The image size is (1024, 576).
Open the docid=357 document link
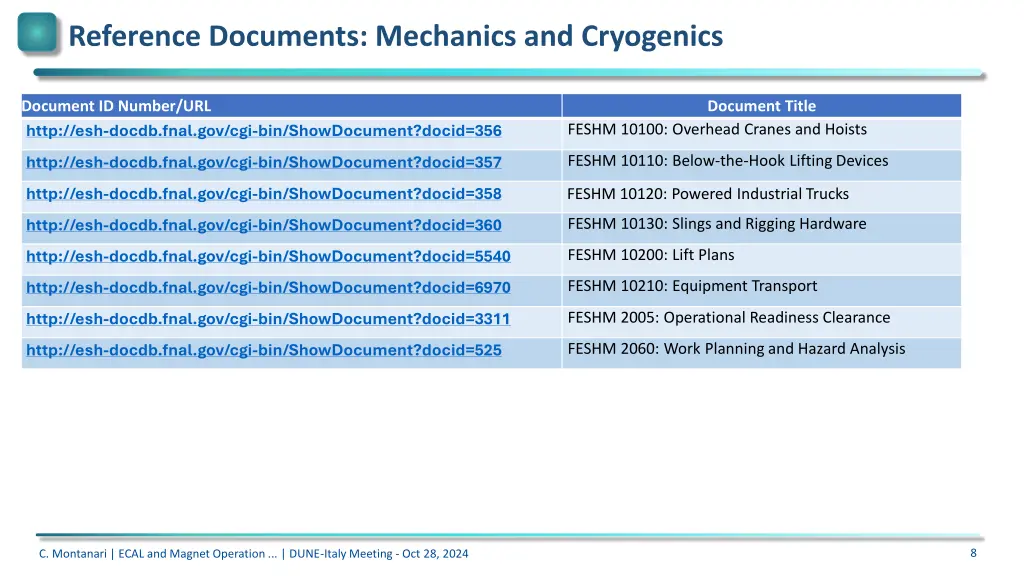[264, 162]
